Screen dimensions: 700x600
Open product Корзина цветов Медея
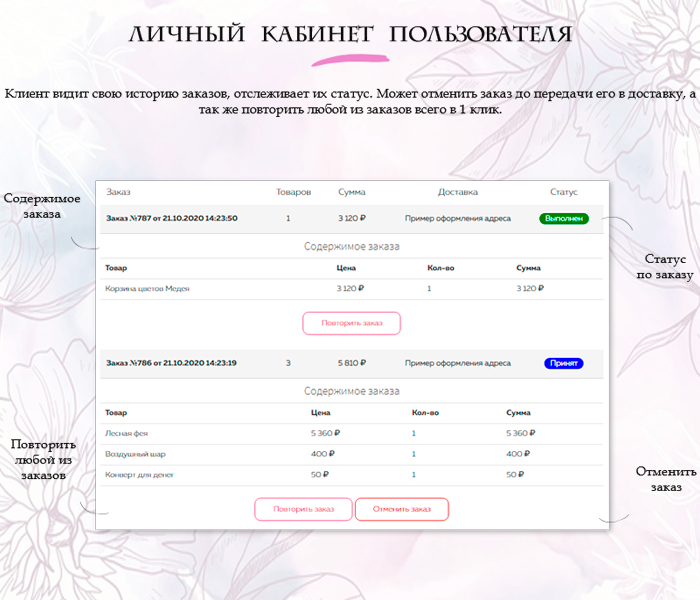pyautogui.click(x=147, y=288)
